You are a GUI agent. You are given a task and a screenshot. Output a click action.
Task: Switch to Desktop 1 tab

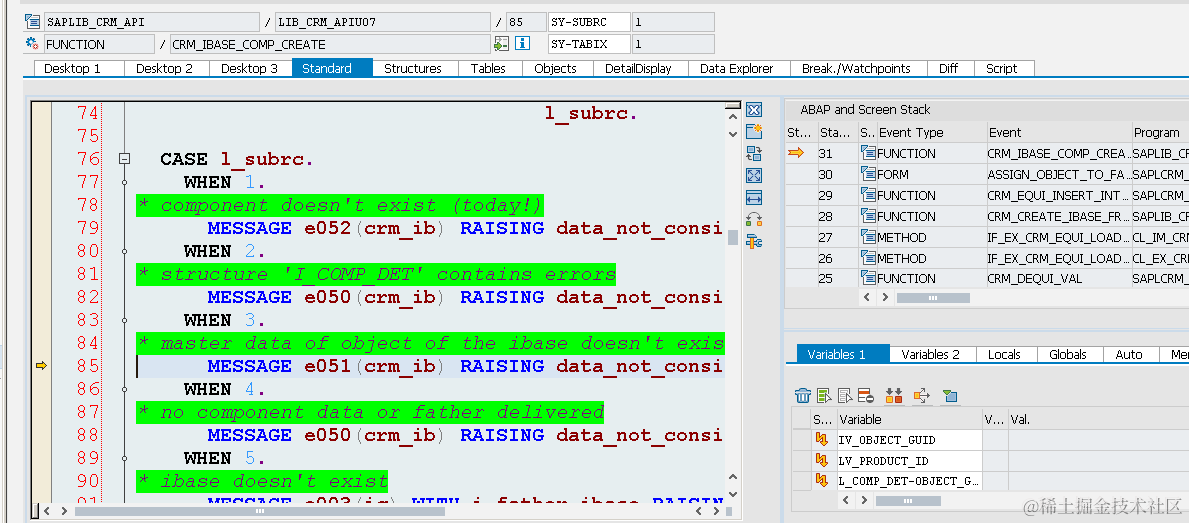(x=73, y=68)
